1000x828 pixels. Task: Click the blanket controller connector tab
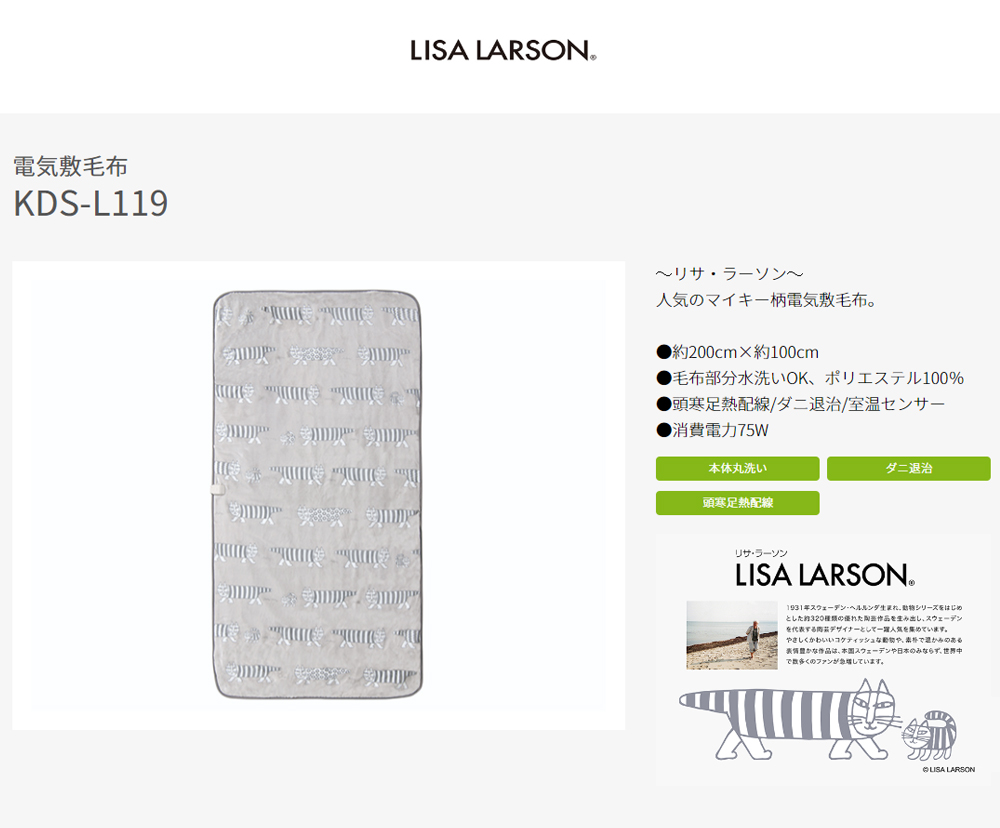(215, 489)
